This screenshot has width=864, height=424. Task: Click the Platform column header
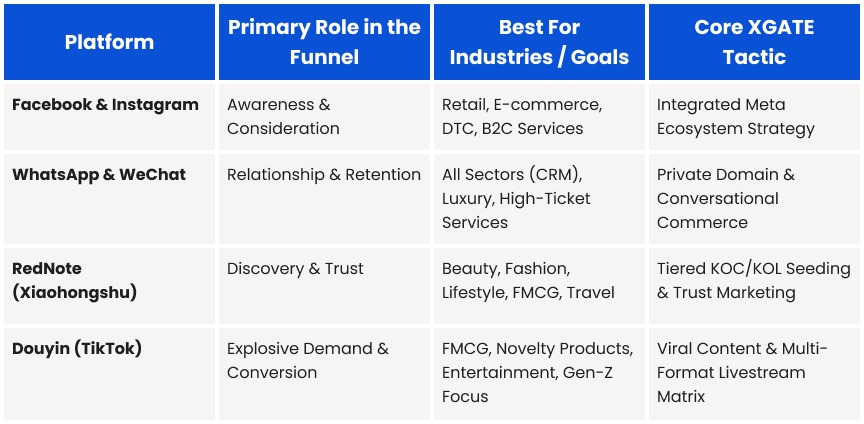tap(109, 42)
